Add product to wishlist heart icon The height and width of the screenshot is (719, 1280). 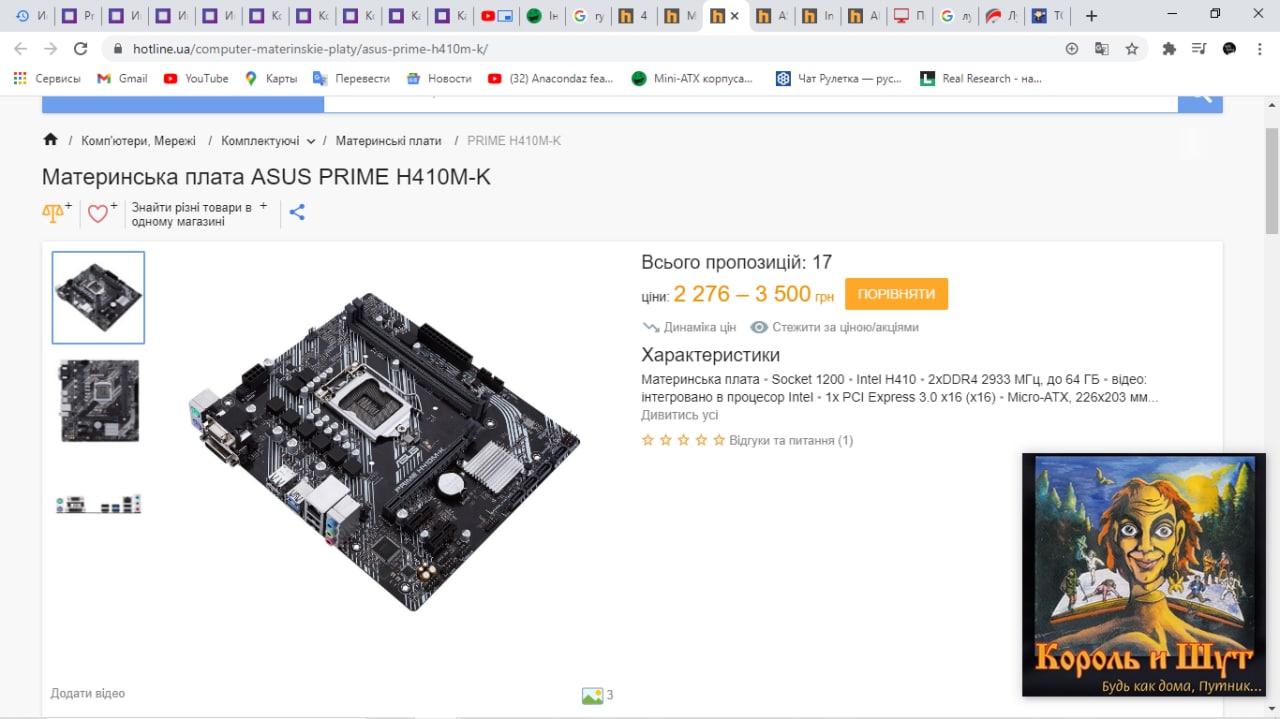tap(101, 213)
